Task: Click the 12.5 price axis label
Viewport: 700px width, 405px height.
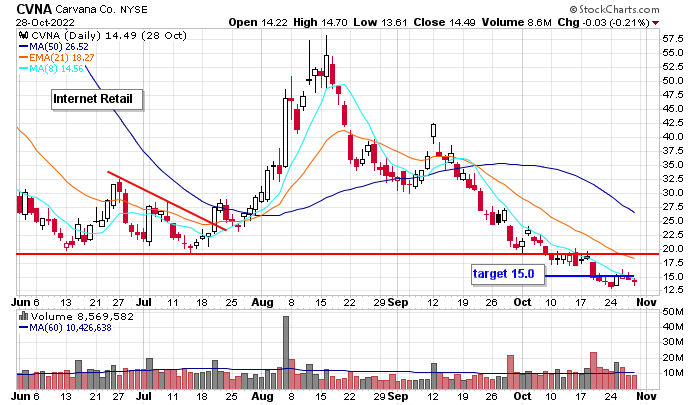Action: (x=673, y=290)
